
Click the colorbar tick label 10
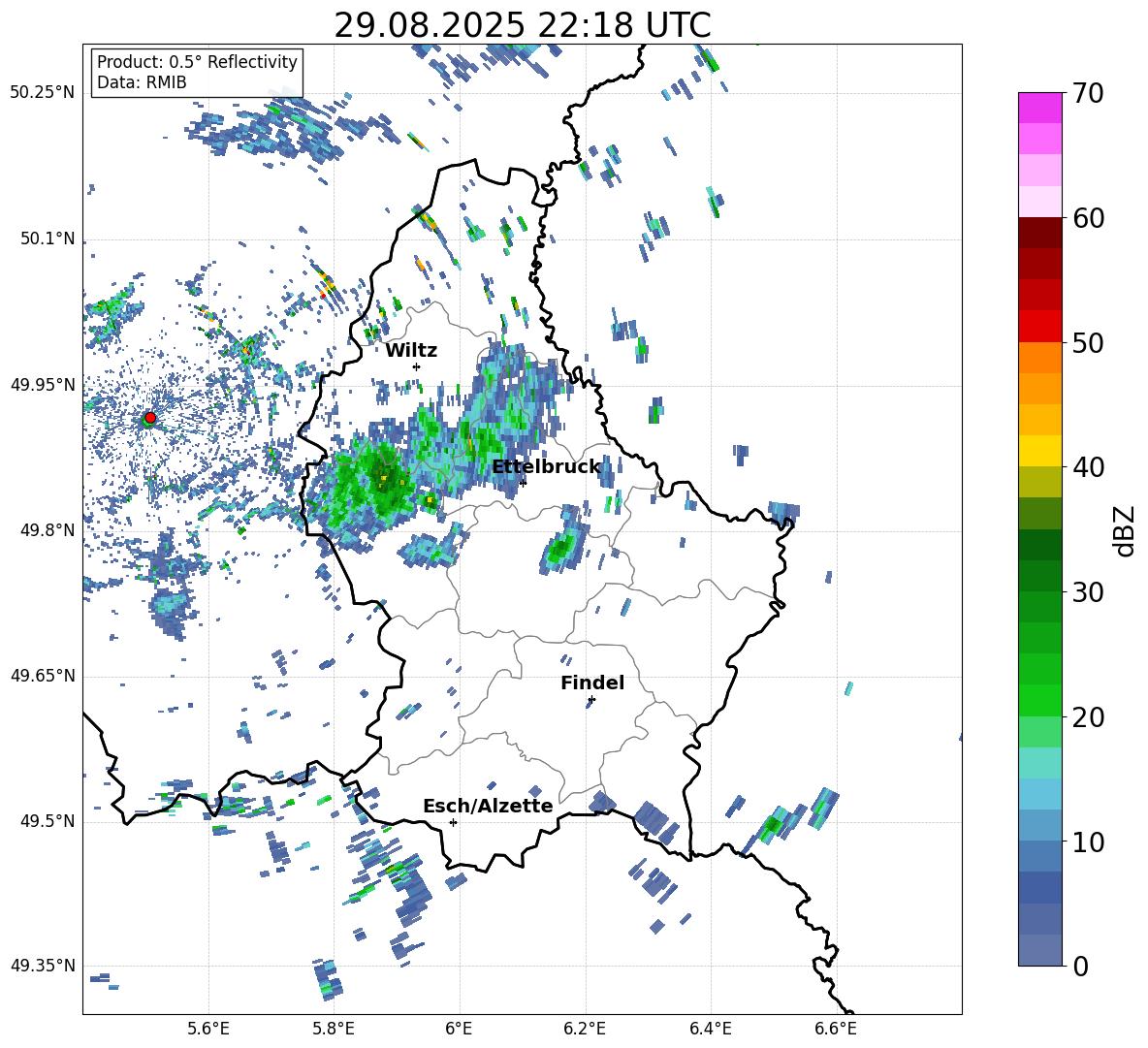[x=1088, y=842]
